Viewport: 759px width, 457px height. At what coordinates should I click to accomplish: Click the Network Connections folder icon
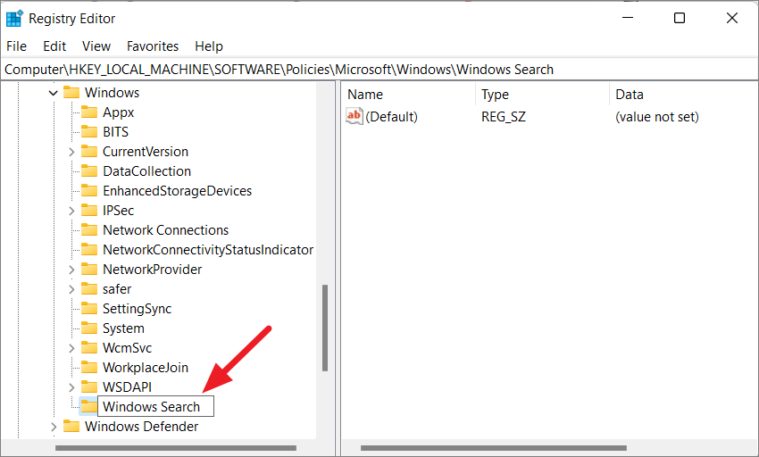(x=89, y=230)
